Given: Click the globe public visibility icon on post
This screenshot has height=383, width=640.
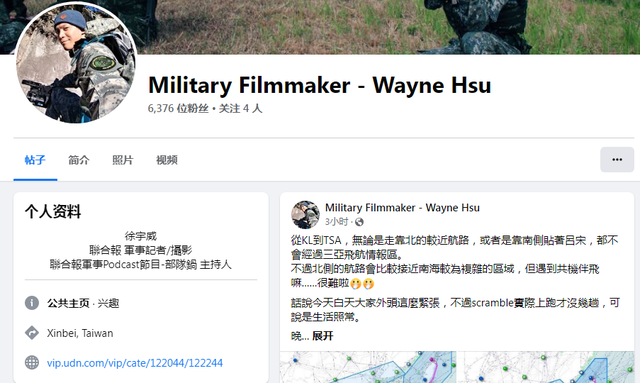Looking at the screenshot, I should 359,222.
